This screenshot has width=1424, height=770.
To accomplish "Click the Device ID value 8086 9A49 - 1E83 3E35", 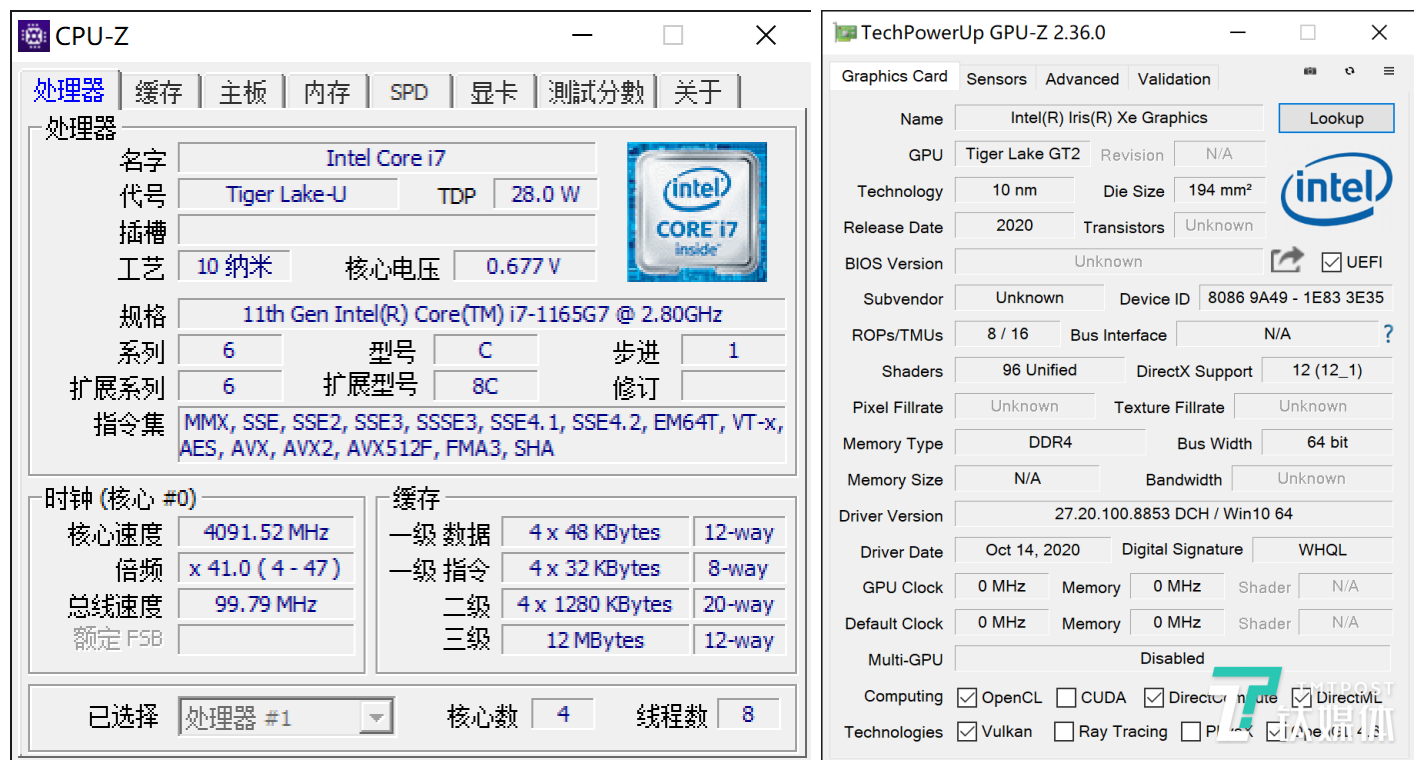I will tap(1296, 298).
